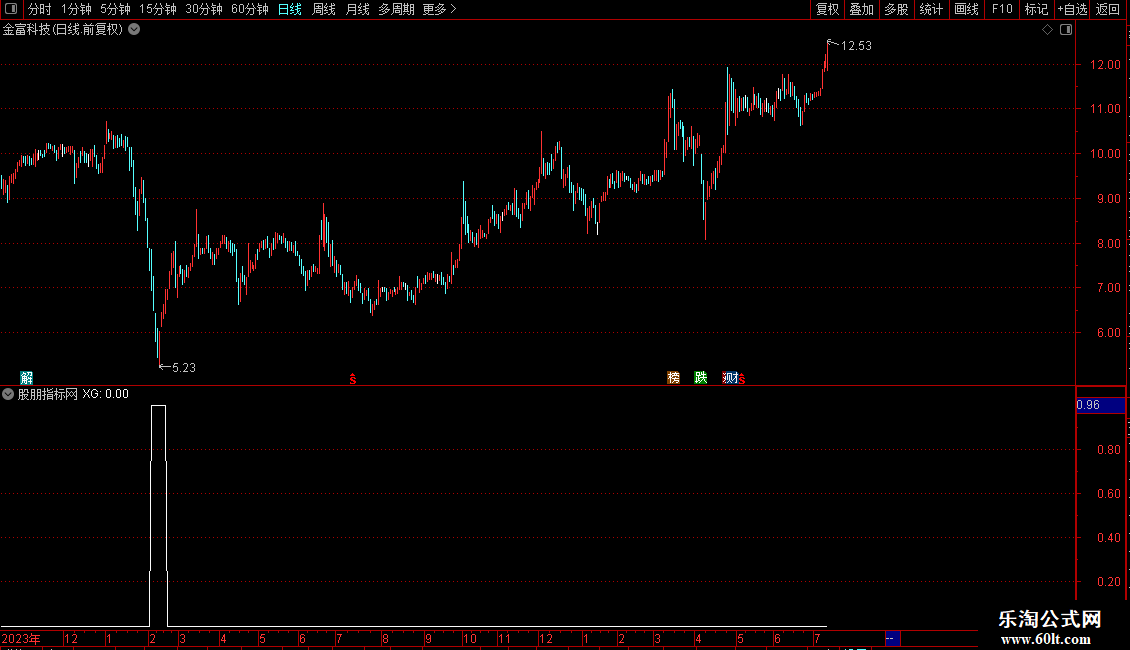Image resolution: width=1130 pixels, height=650 pixels.
Task: Click the red S marker near July 2023
Action: click(x=352, y=379)
